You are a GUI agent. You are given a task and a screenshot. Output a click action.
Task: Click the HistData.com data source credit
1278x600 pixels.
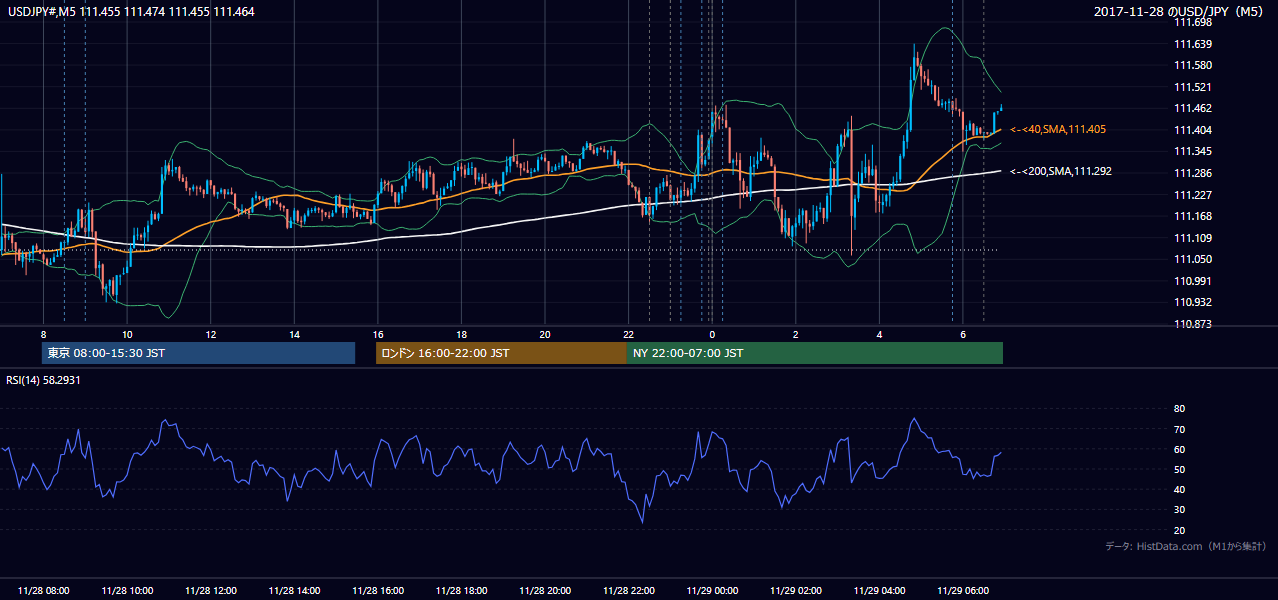(x=1185, y=546)
